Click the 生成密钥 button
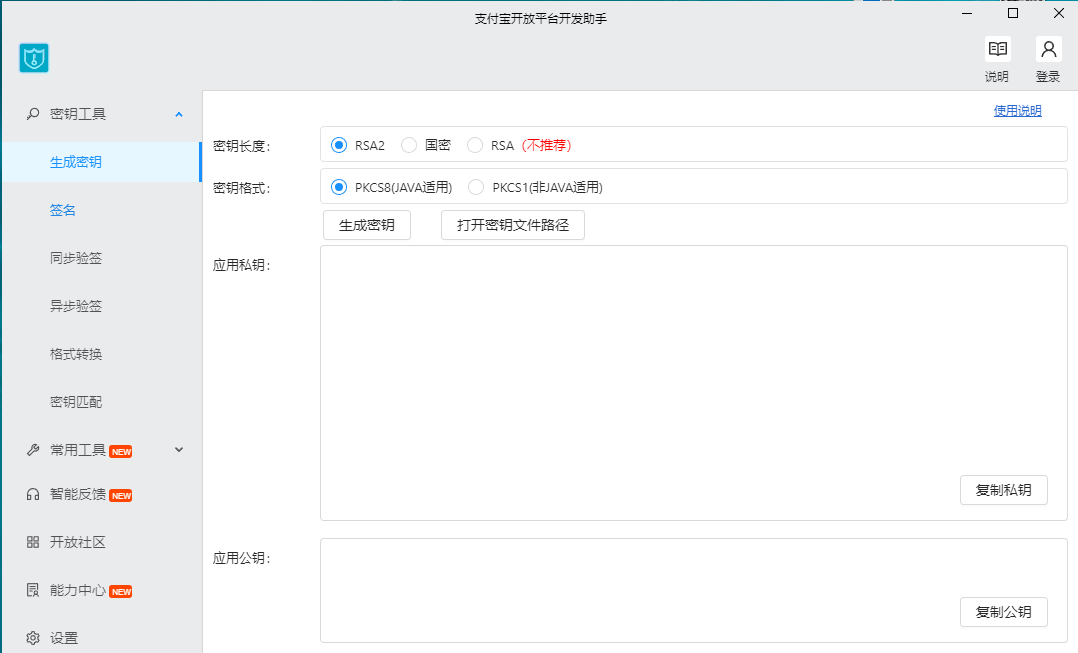Image resolution: width=1078 pixels, height=653 pixels. point(366,225)
